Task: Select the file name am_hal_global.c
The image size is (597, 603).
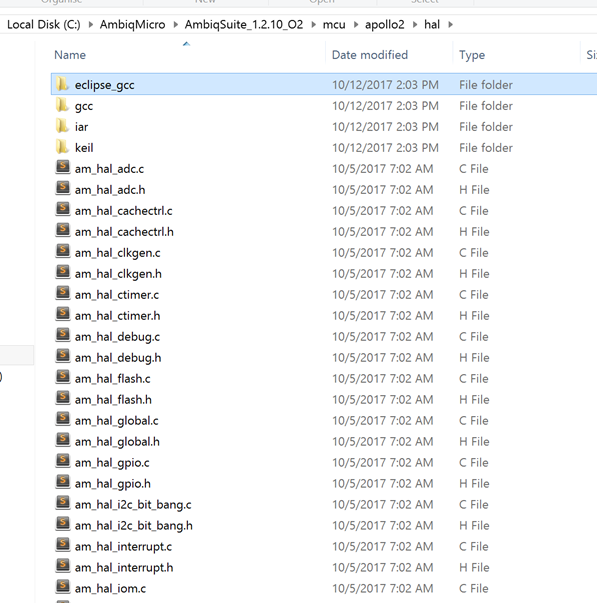Action: pos(117,421)
